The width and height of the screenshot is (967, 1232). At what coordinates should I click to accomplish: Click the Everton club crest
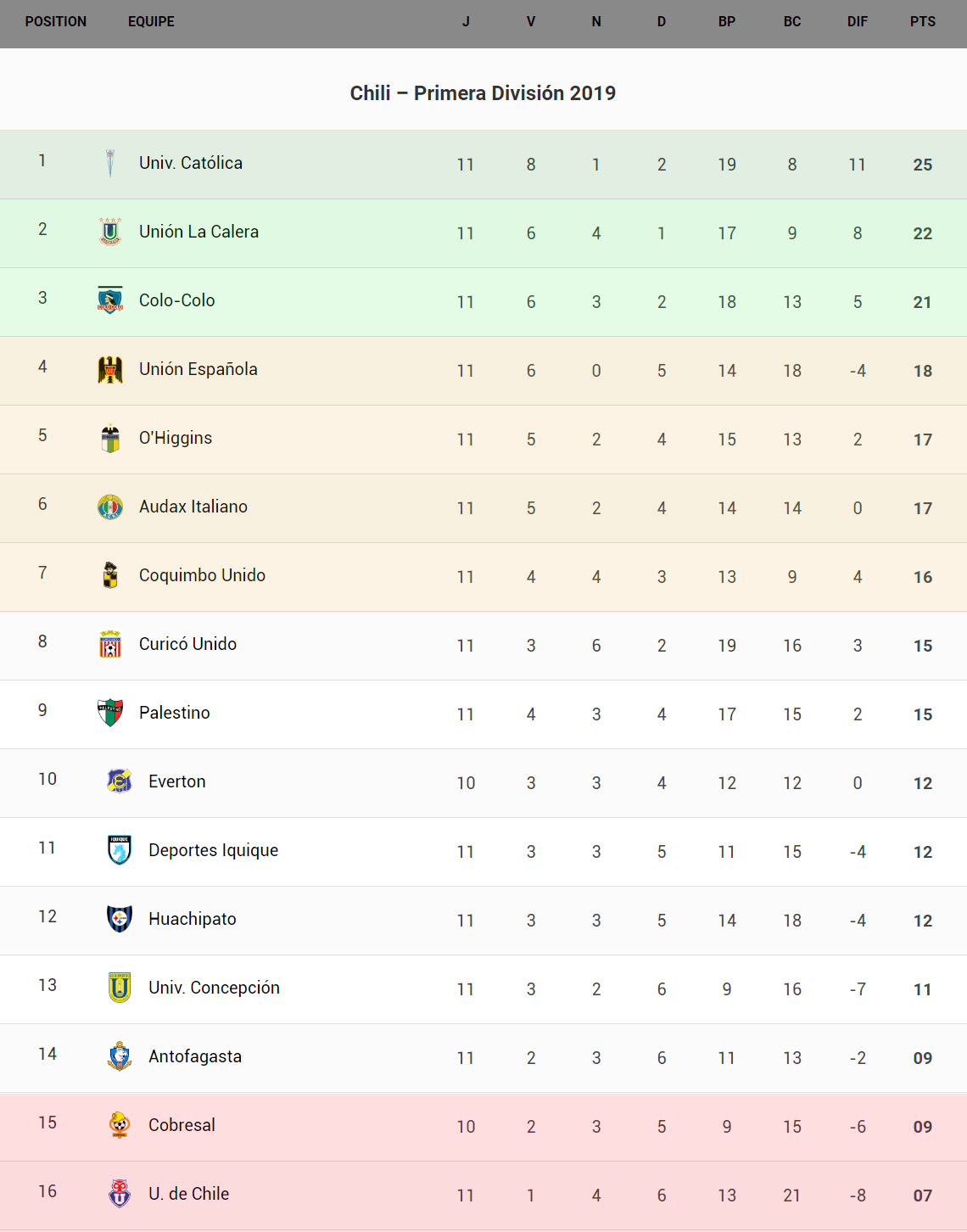[120, 781]
